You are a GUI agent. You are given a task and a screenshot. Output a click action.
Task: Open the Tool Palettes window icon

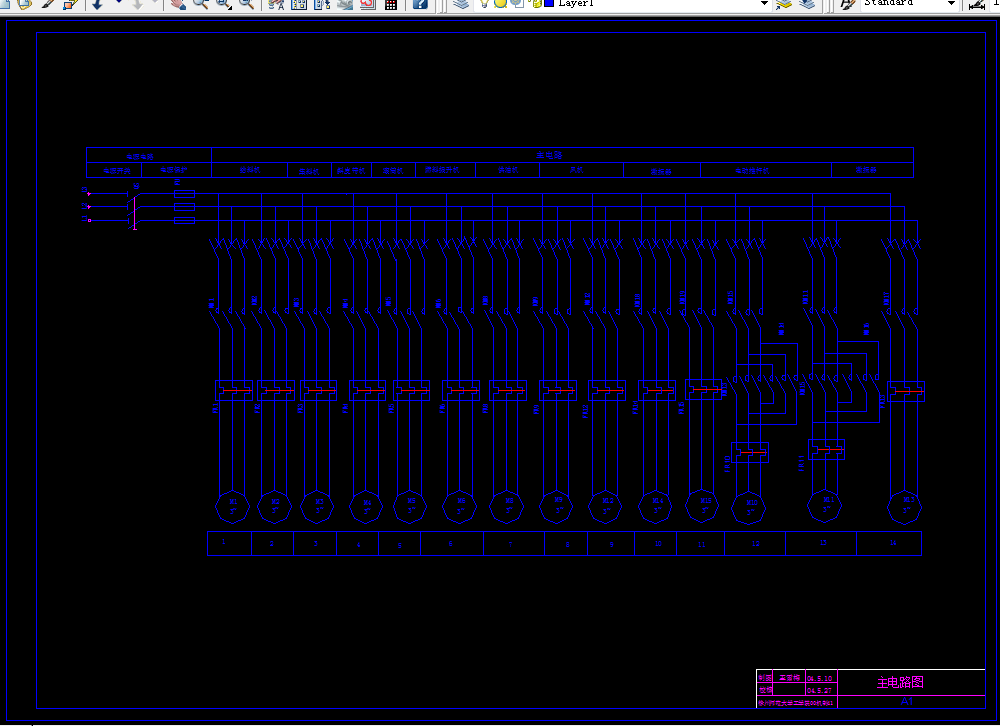(322, 4)
